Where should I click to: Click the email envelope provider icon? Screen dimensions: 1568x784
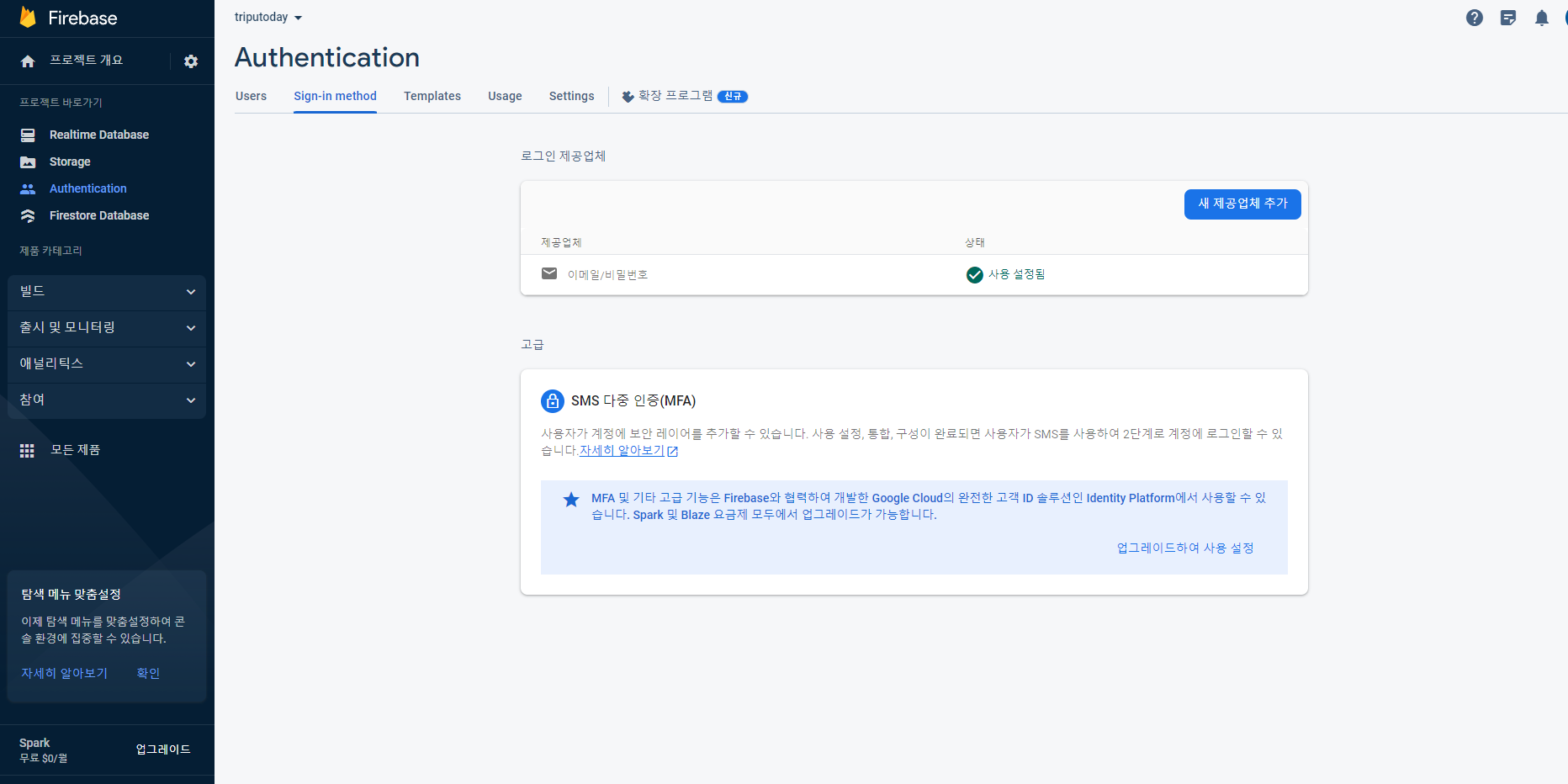549,273
